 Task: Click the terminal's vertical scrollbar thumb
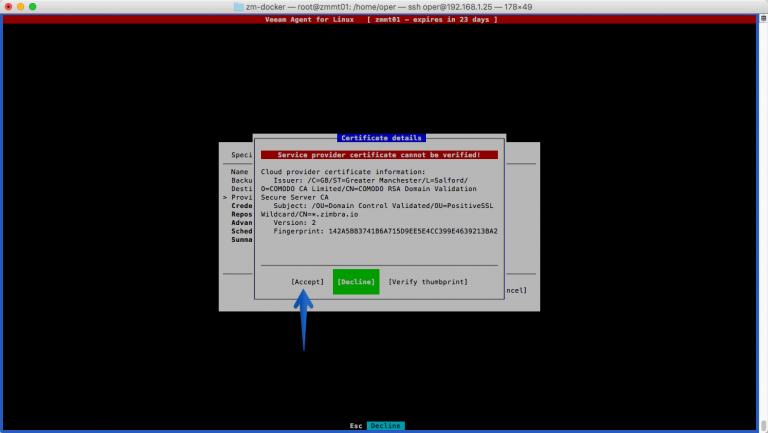pos(763,424)
